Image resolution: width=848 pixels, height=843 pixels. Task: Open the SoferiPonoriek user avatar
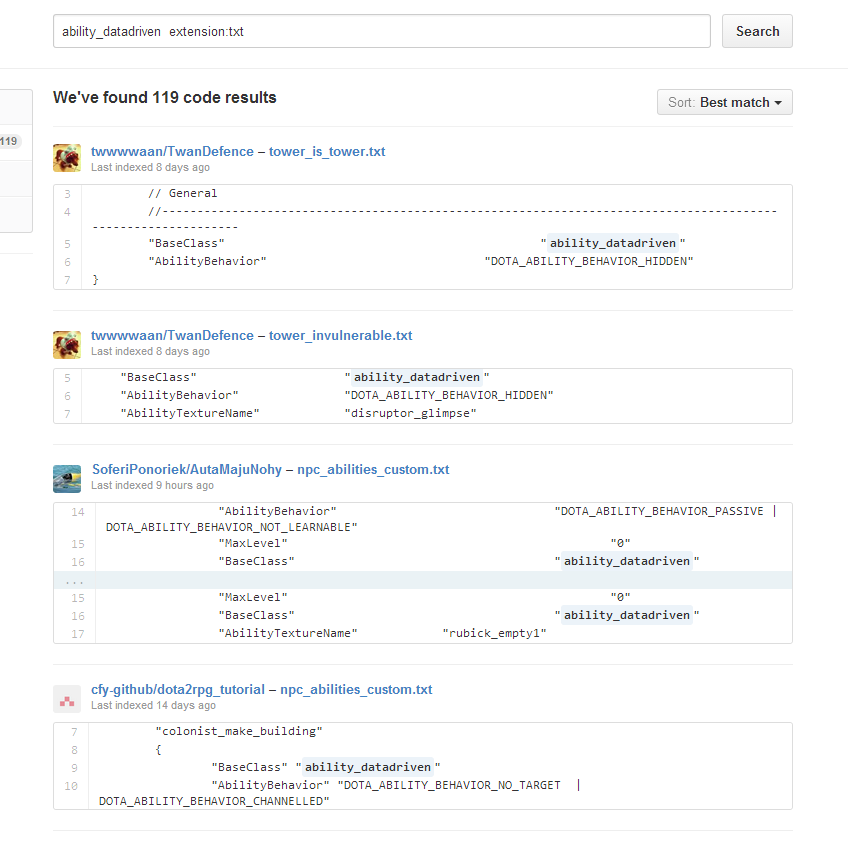[67, 478]
